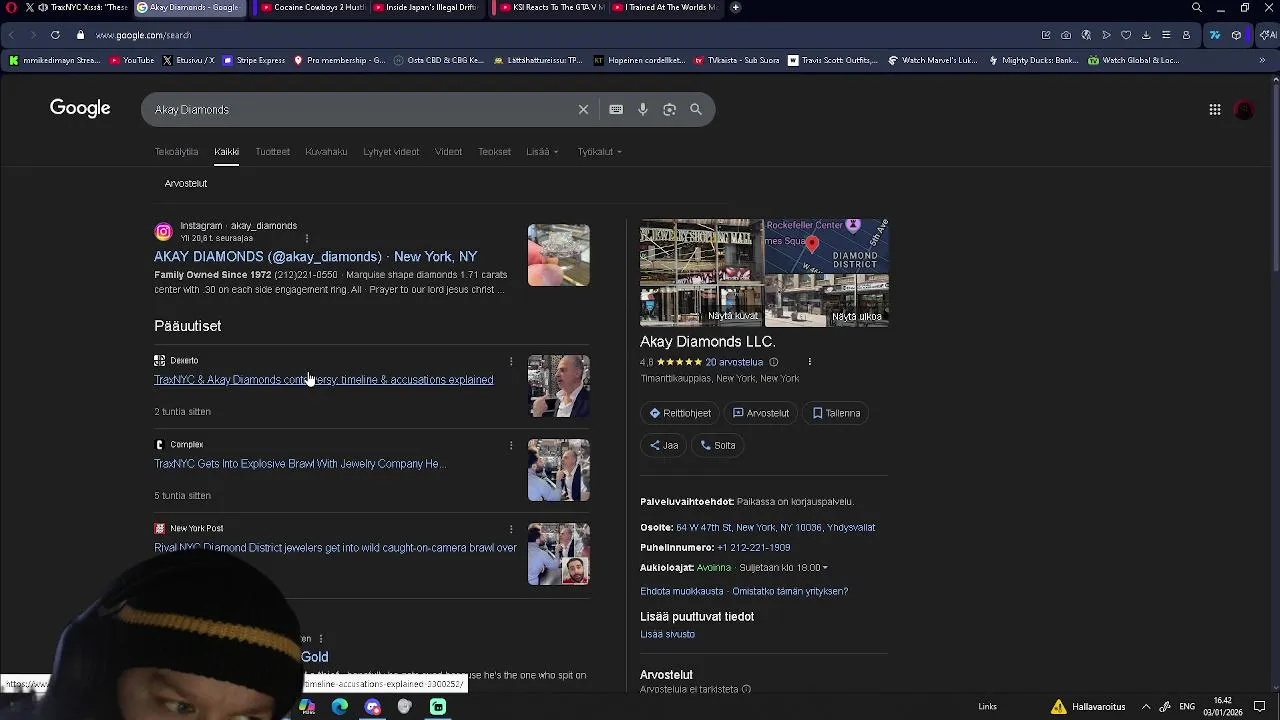Open three-dot menu for the Dexerto article

511,361
